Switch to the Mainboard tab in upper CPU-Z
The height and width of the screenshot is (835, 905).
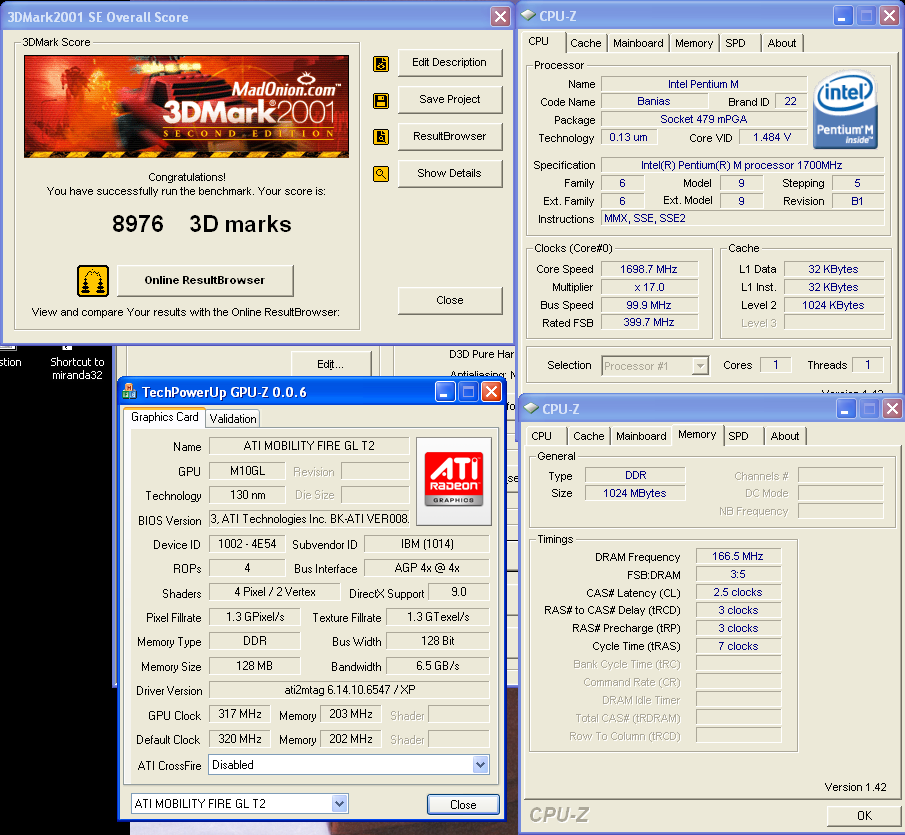point(638,43)
